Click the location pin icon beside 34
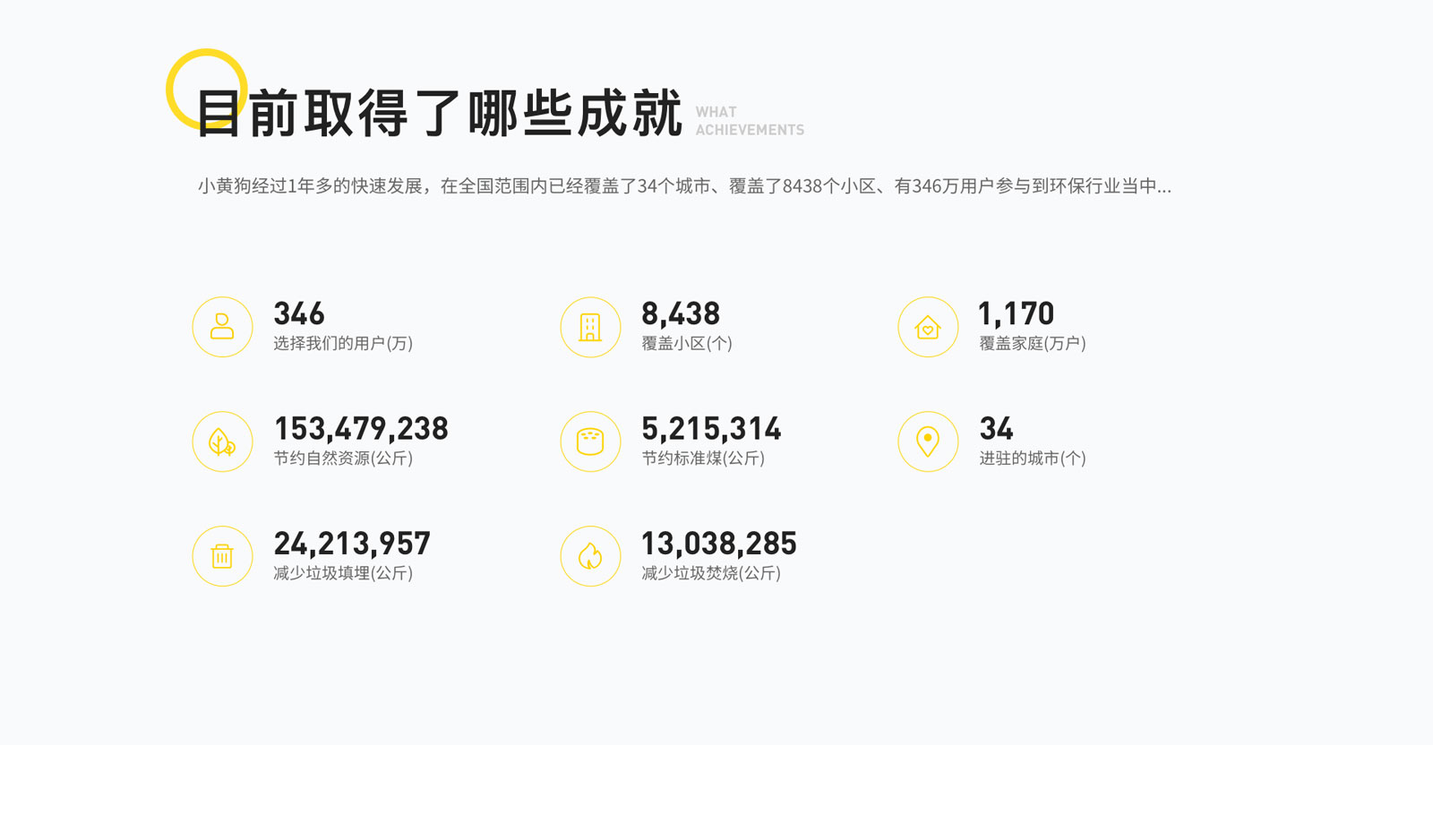1433x840 pixels. (x=929, y=441)
